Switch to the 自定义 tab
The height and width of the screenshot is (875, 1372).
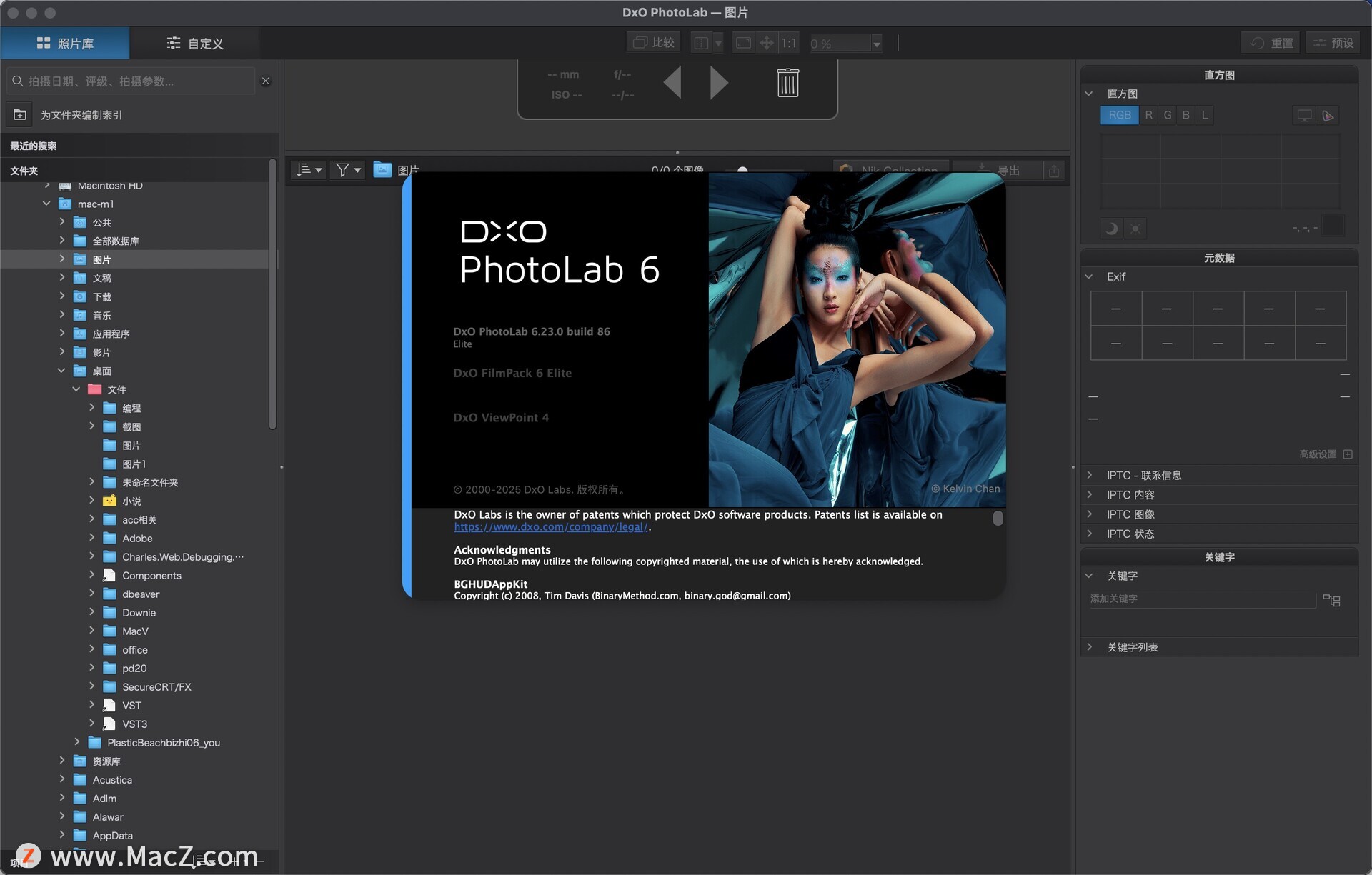click(x=194, y=43)
